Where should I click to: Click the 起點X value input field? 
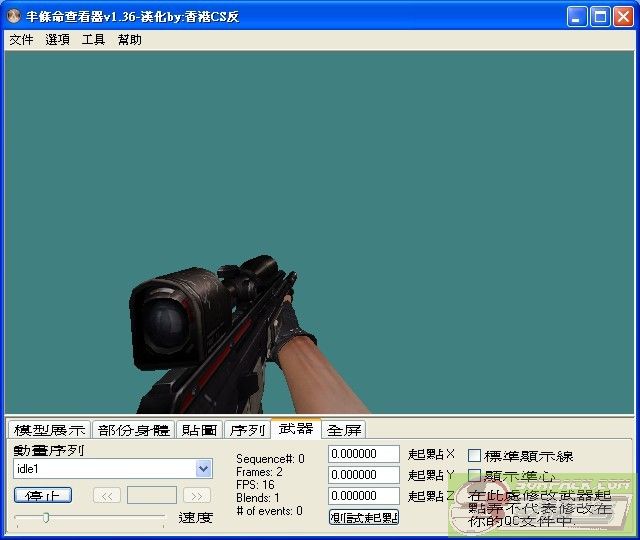363,455
